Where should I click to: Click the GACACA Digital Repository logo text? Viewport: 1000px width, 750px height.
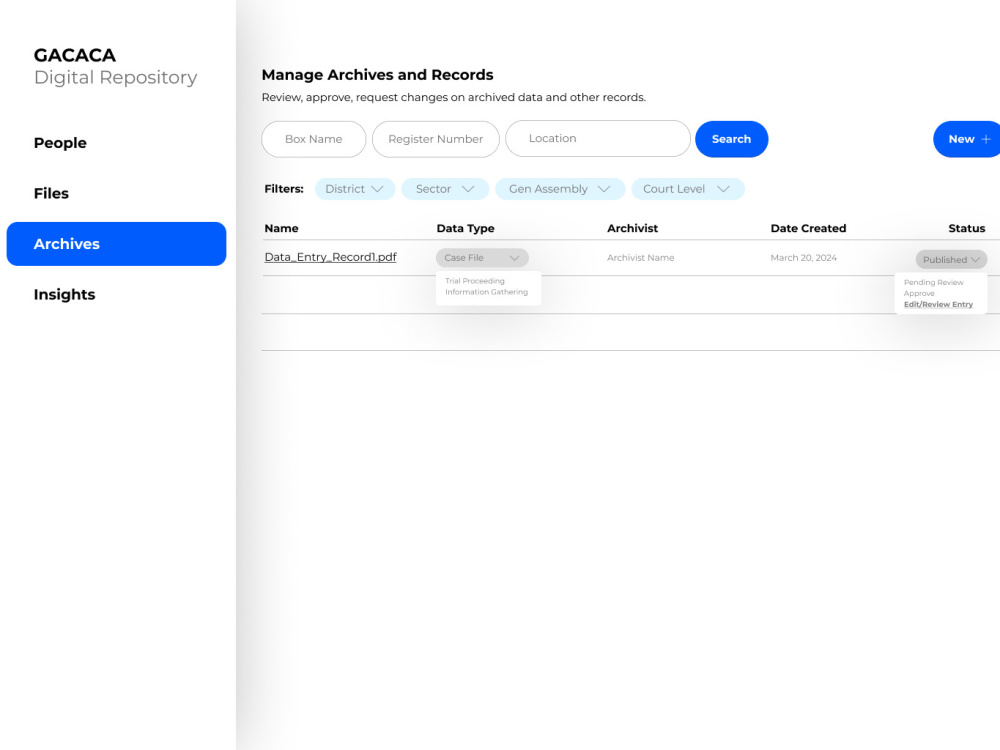(x=115, y=66)
